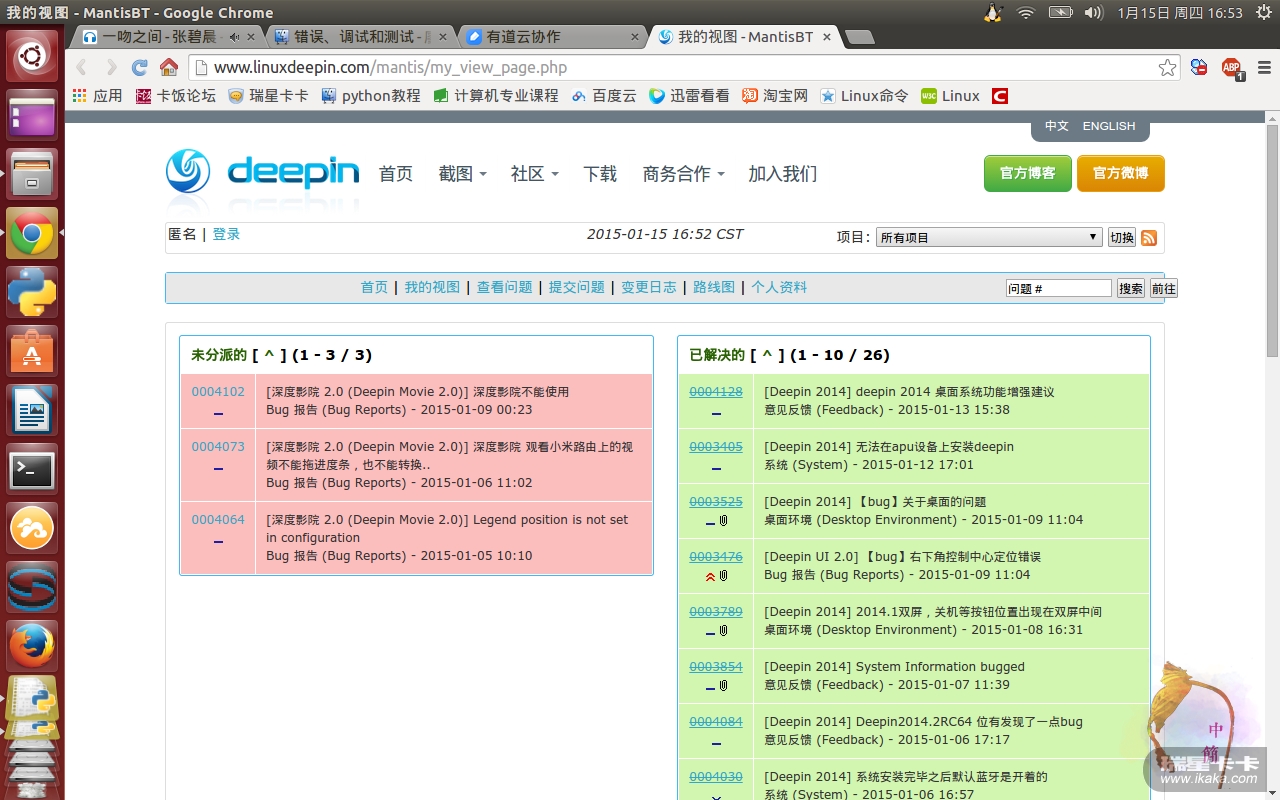Open the Chrome hamburger menu

click(1263, 68)
